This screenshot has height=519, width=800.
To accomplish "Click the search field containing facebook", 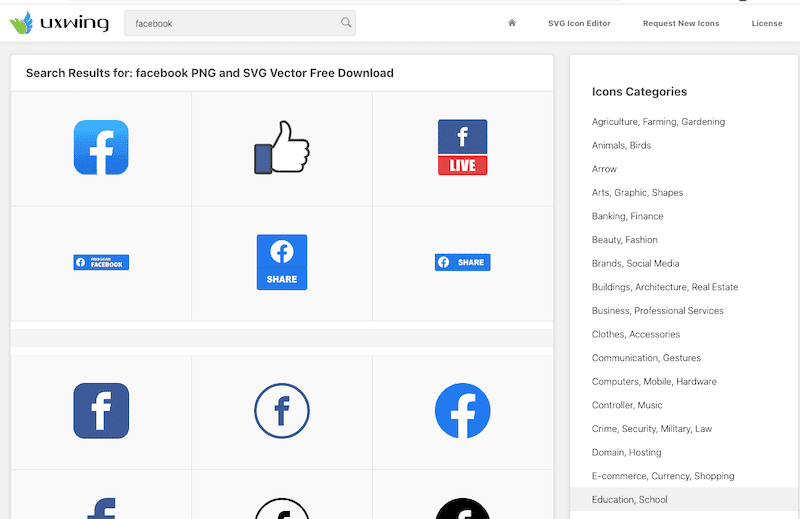I will tap(230, 23).
